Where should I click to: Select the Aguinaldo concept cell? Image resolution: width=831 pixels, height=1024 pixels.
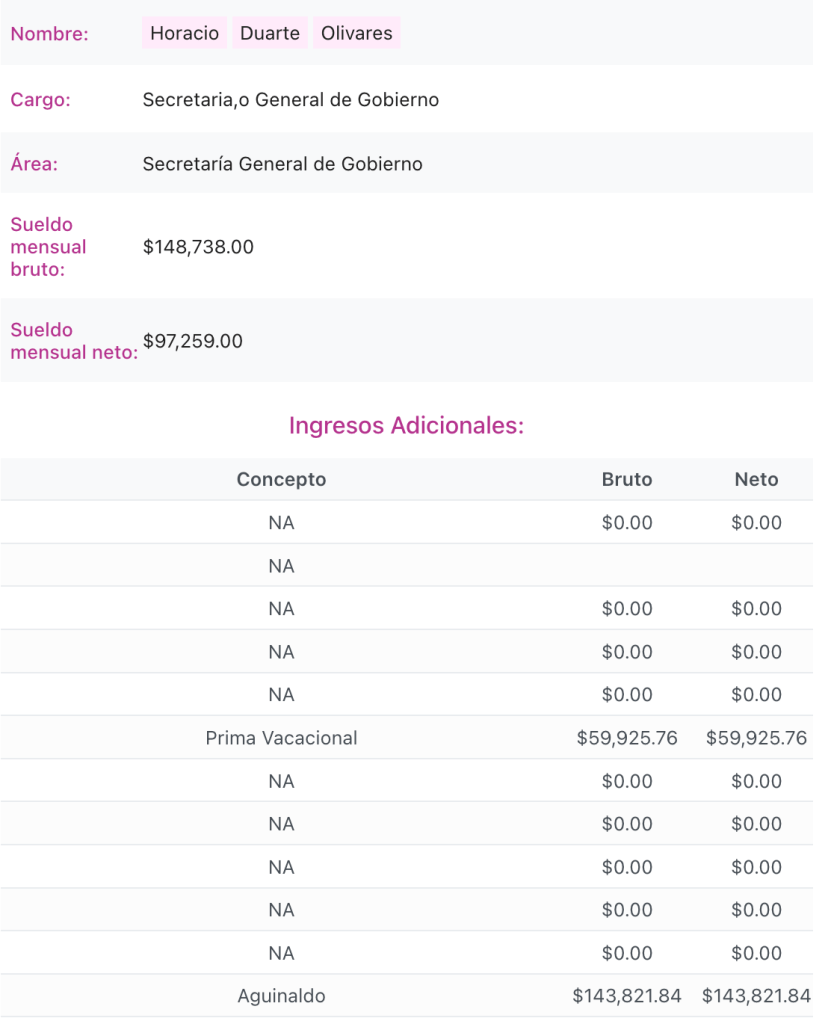[x=281, y=996]
